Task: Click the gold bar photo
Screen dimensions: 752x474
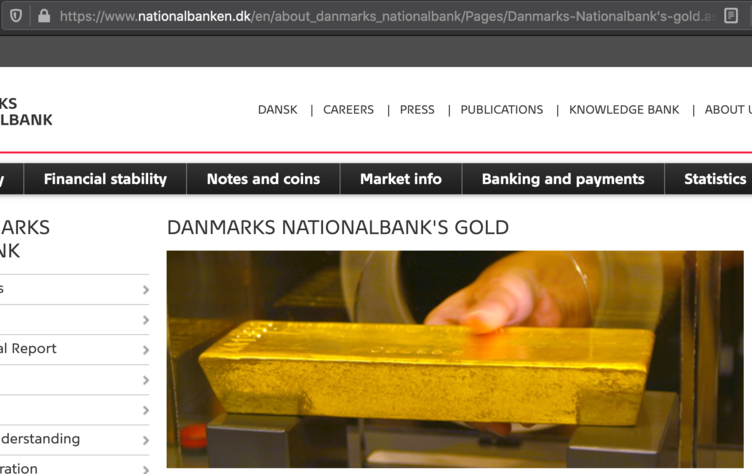Action: coord(455,359)
